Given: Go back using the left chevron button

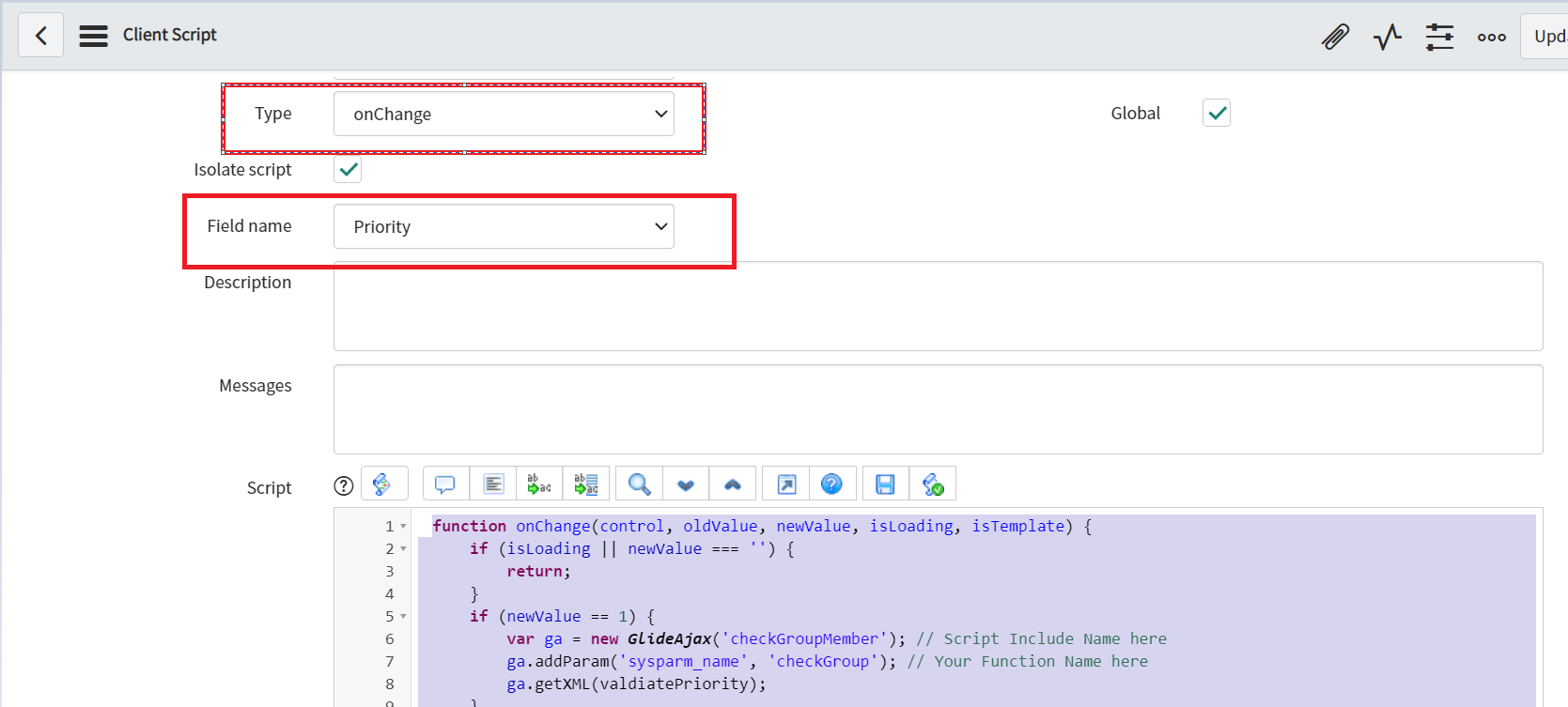Looking at the screenshot, I should [x=40, y=36].
